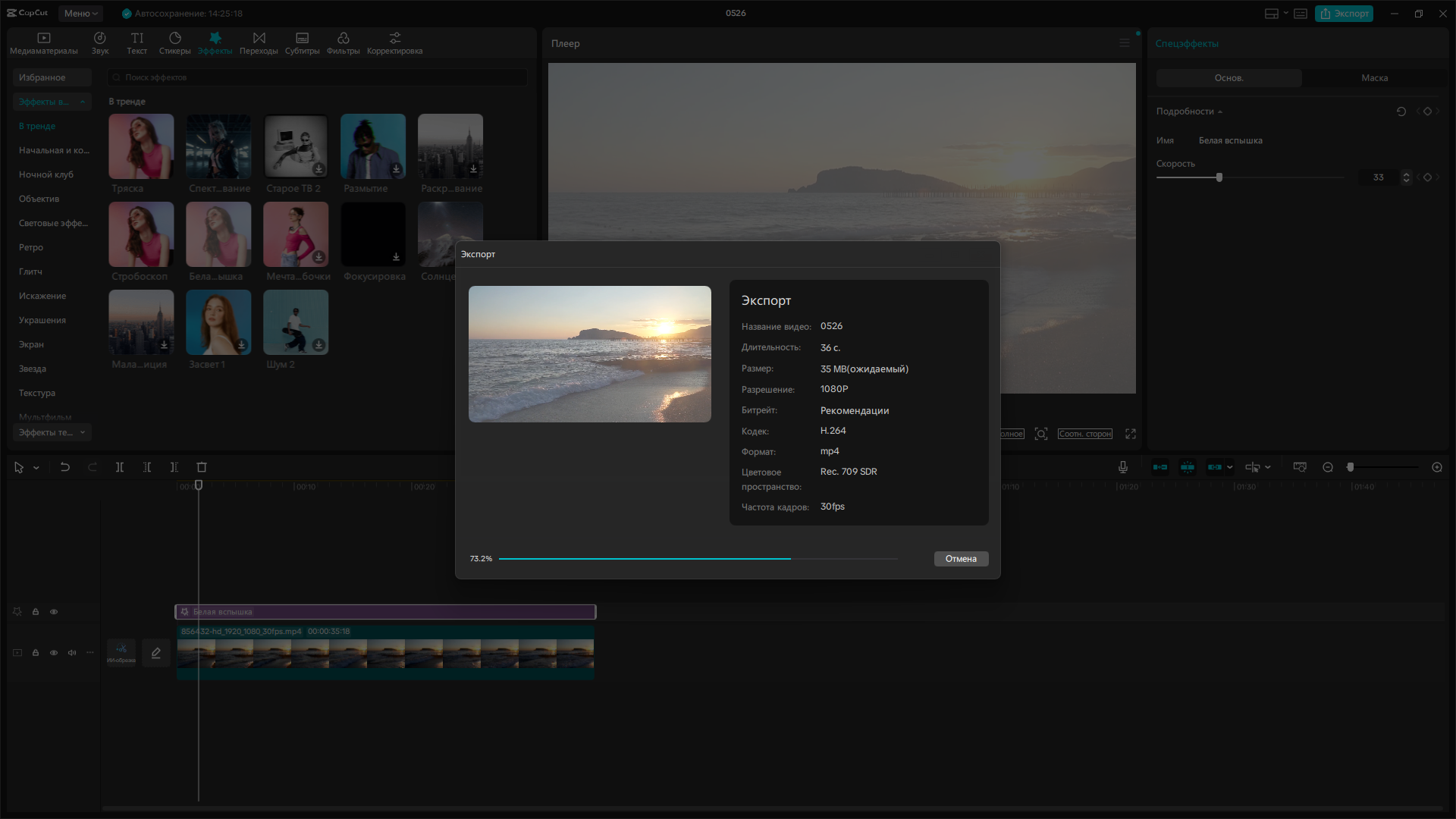Toggle the auto snapping button
Screen dimensions: 1456x819
(1188, 467)
